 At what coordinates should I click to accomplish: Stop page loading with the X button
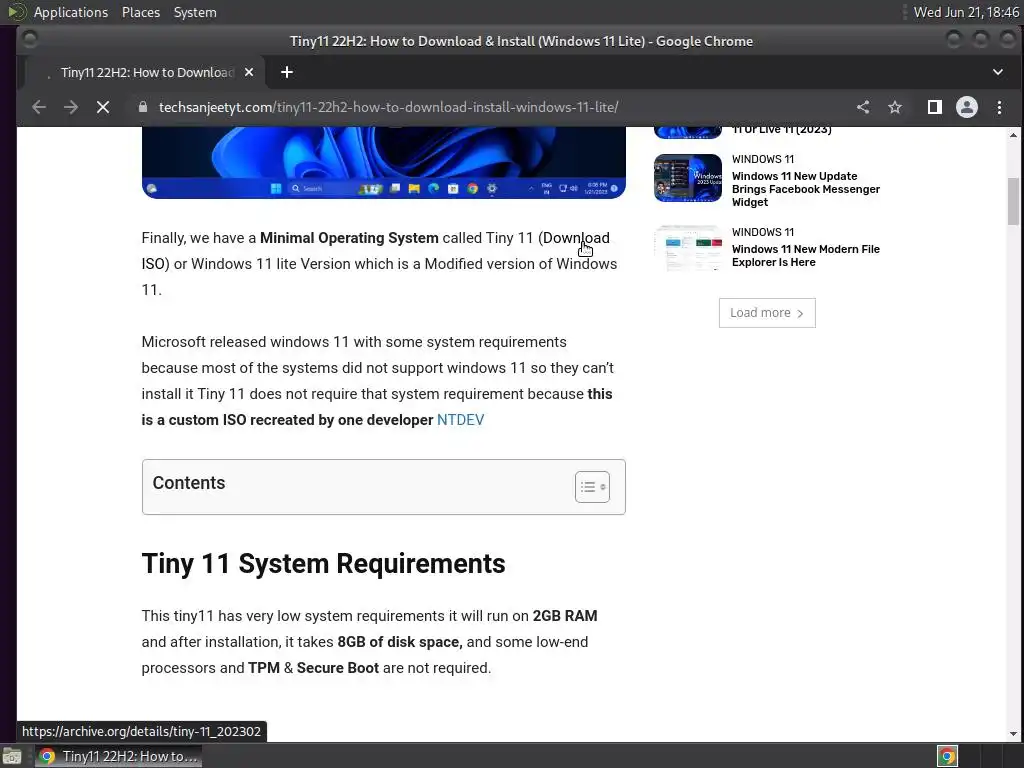[103, 107]
